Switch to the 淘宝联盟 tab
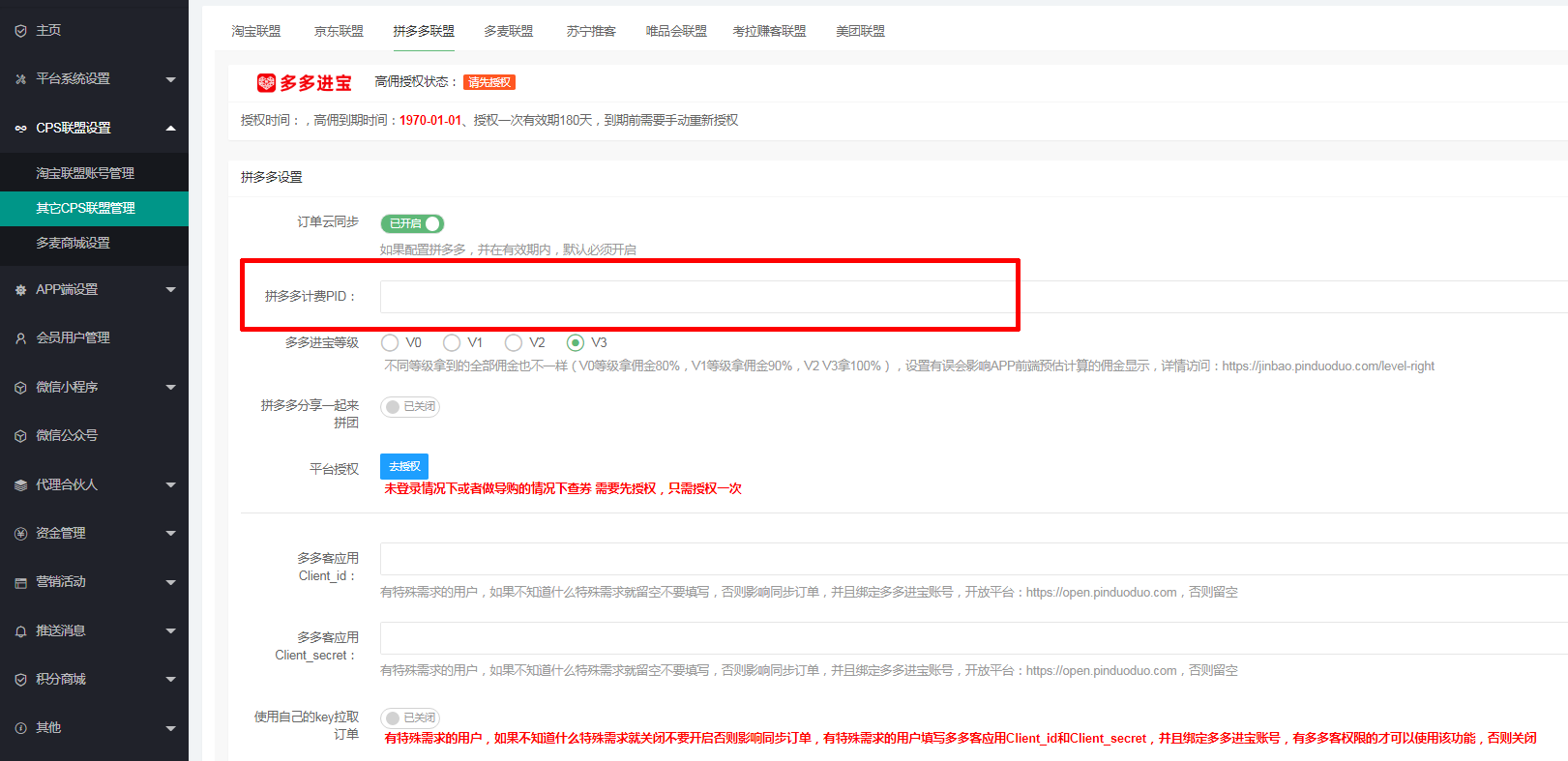 pos(256,31)
